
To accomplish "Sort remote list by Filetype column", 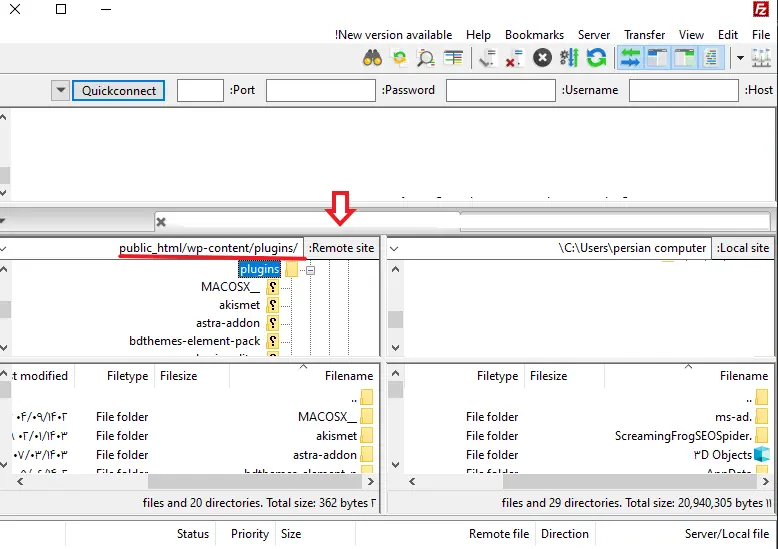I will pos(115,376).
